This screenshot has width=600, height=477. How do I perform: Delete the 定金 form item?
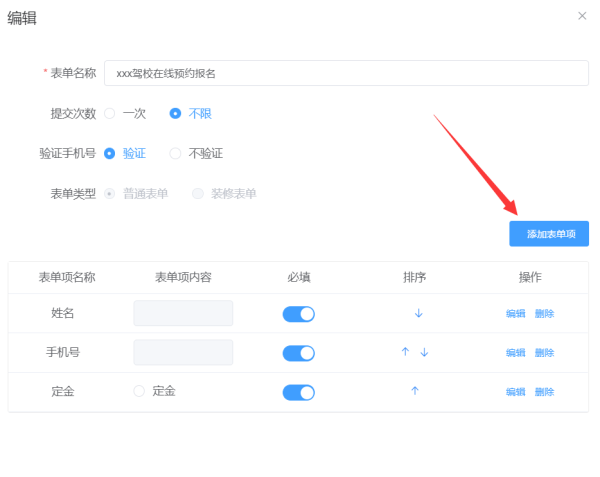(x=544, y=392)
